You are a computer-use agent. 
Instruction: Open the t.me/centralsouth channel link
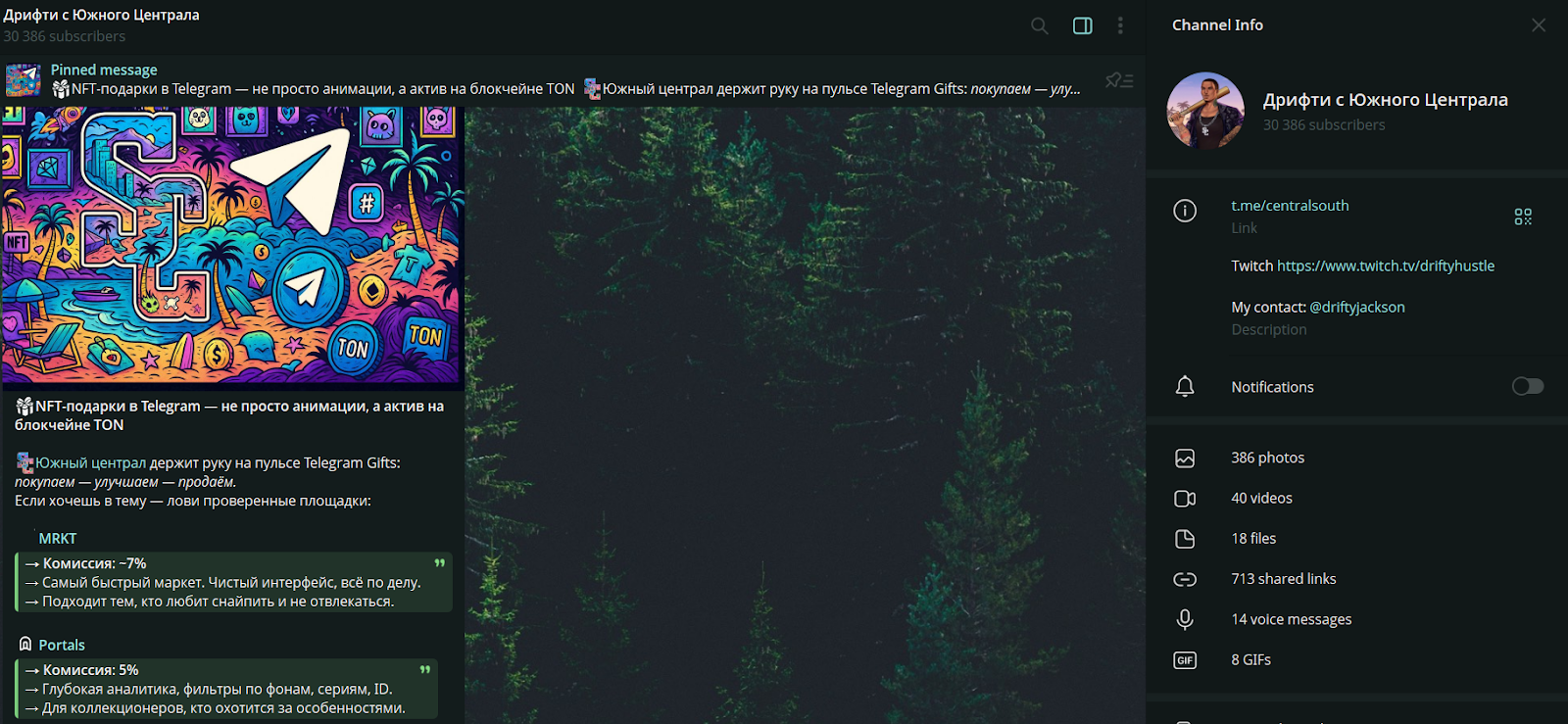point(1290,206)
